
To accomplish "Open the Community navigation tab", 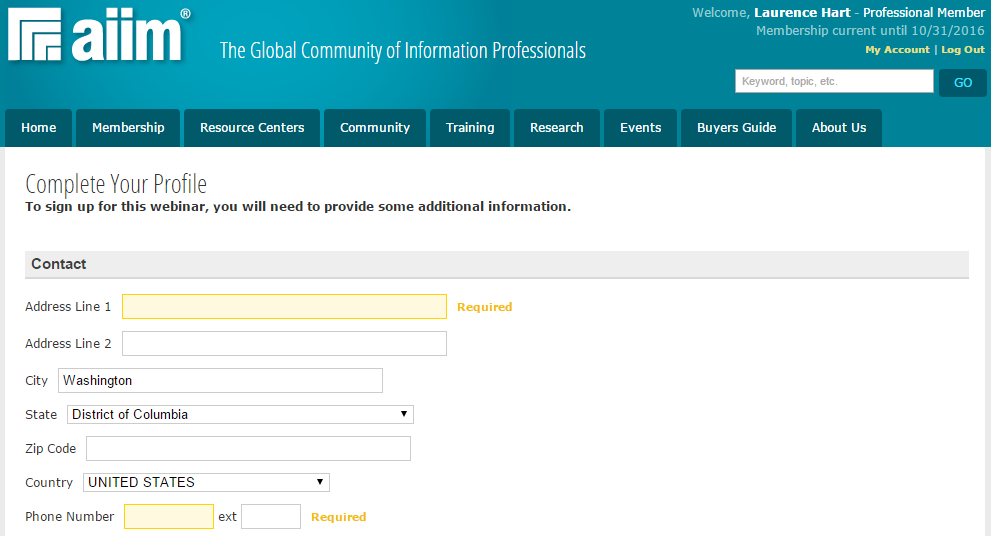I will tap(375, 128).
